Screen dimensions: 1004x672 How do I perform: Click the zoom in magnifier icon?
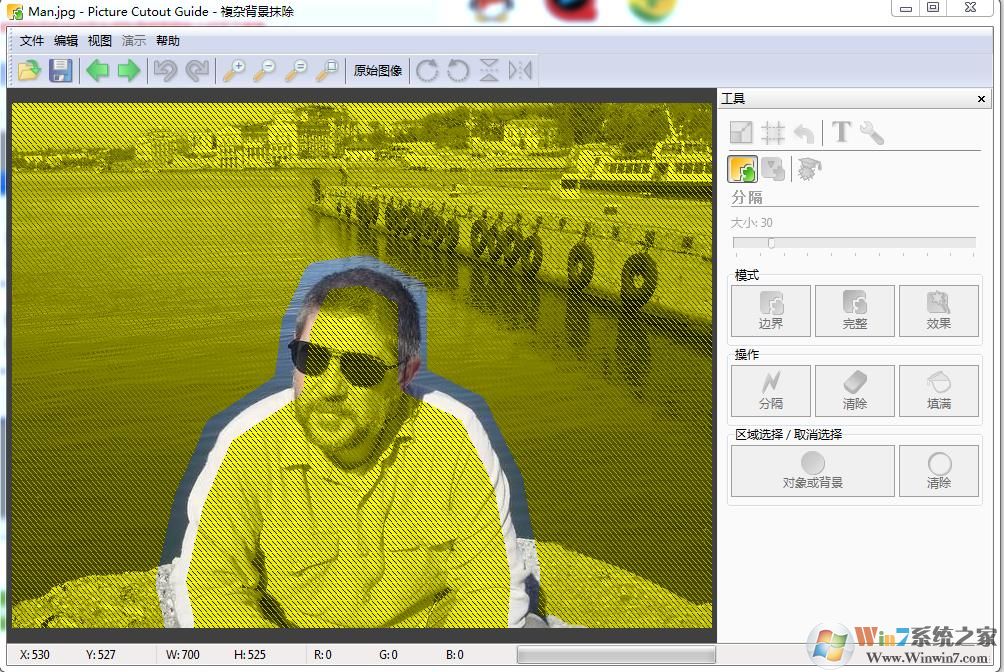(233, 70)
